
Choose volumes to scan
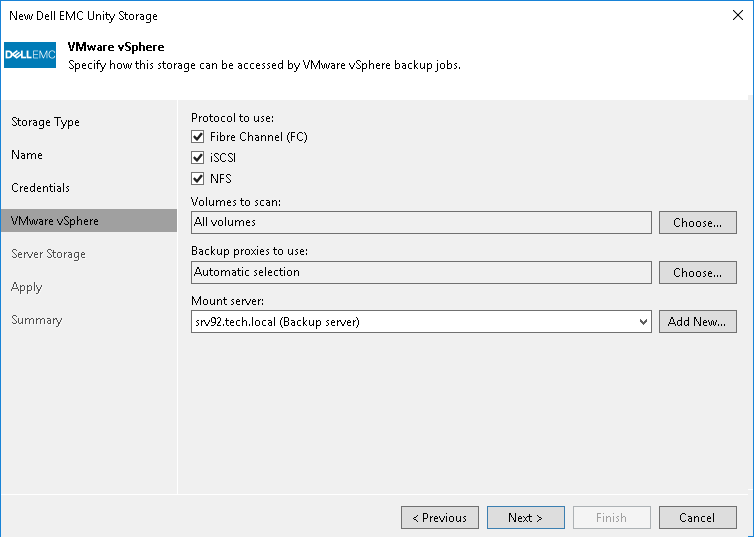coord(697,223)
